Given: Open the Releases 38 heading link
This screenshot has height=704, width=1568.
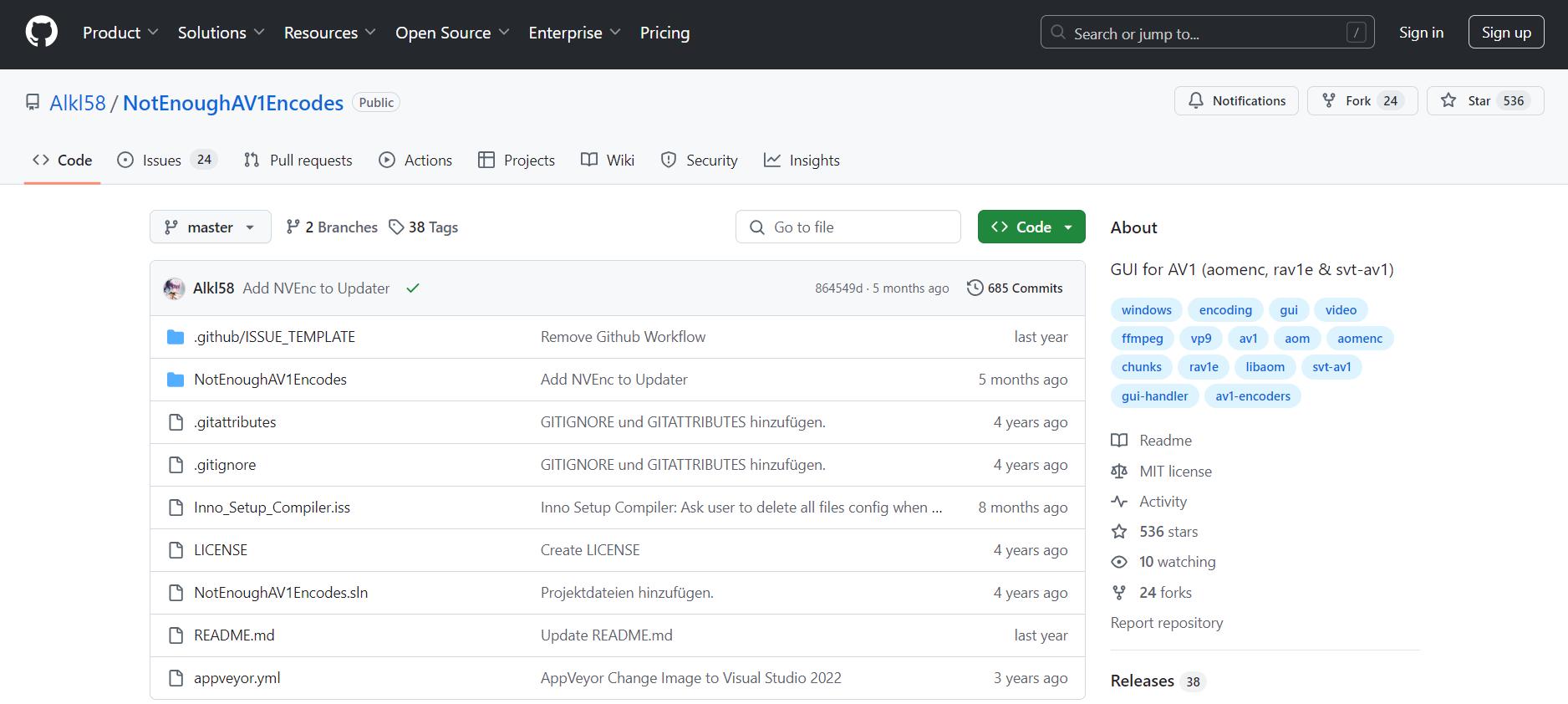Looking at the screenshot, I should coord(1157,681).
